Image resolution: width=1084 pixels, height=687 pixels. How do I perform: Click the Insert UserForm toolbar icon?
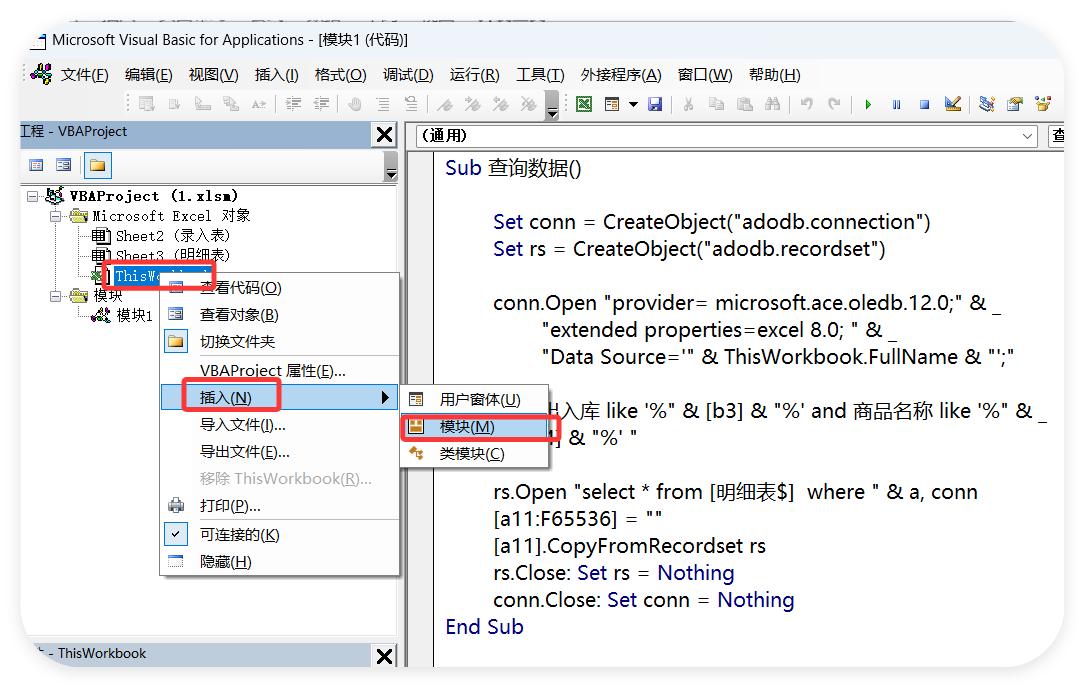pos(612,104)
